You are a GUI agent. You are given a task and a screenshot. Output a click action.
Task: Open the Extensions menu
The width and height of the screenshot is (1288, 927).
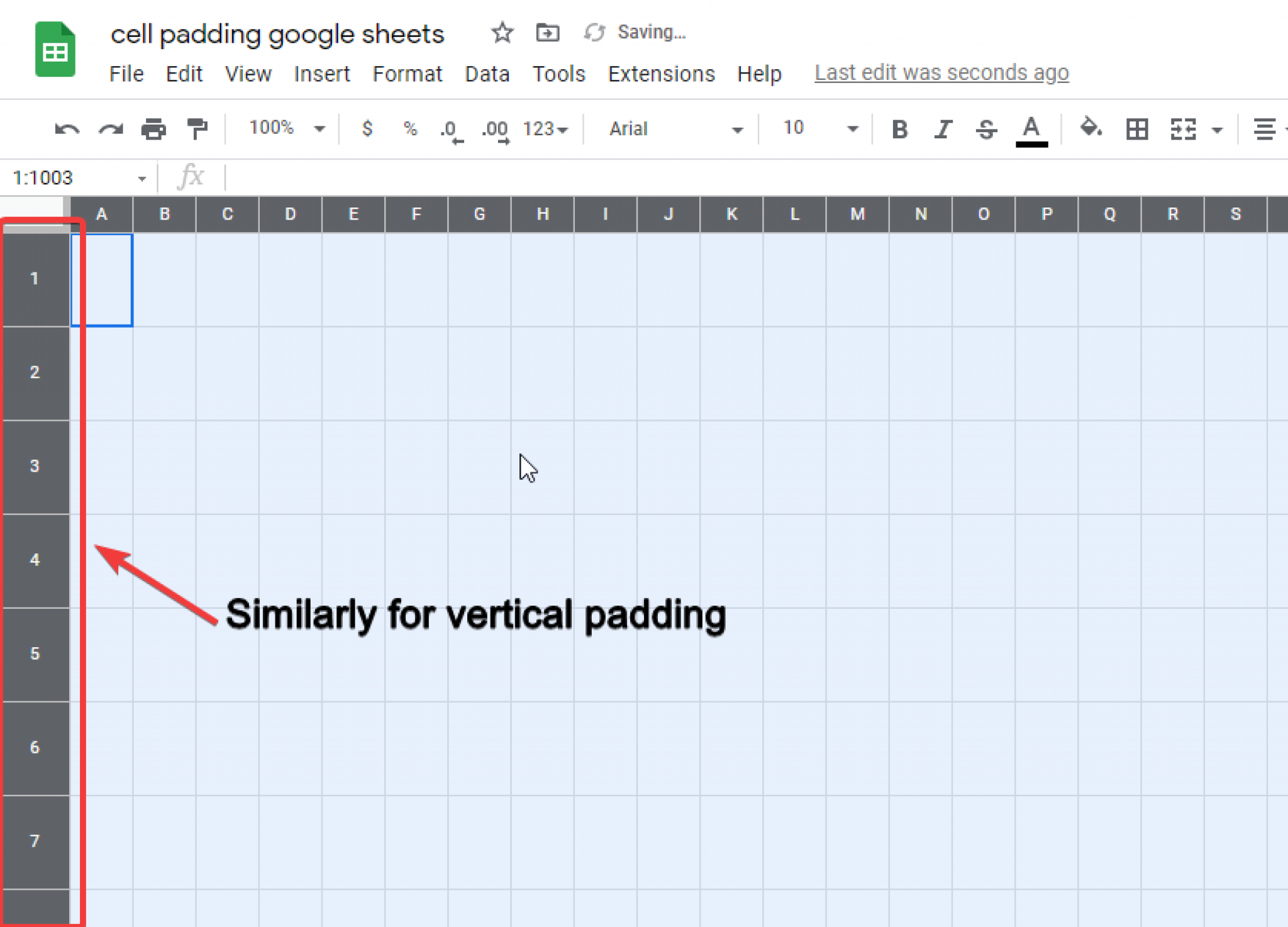point(662,74)
